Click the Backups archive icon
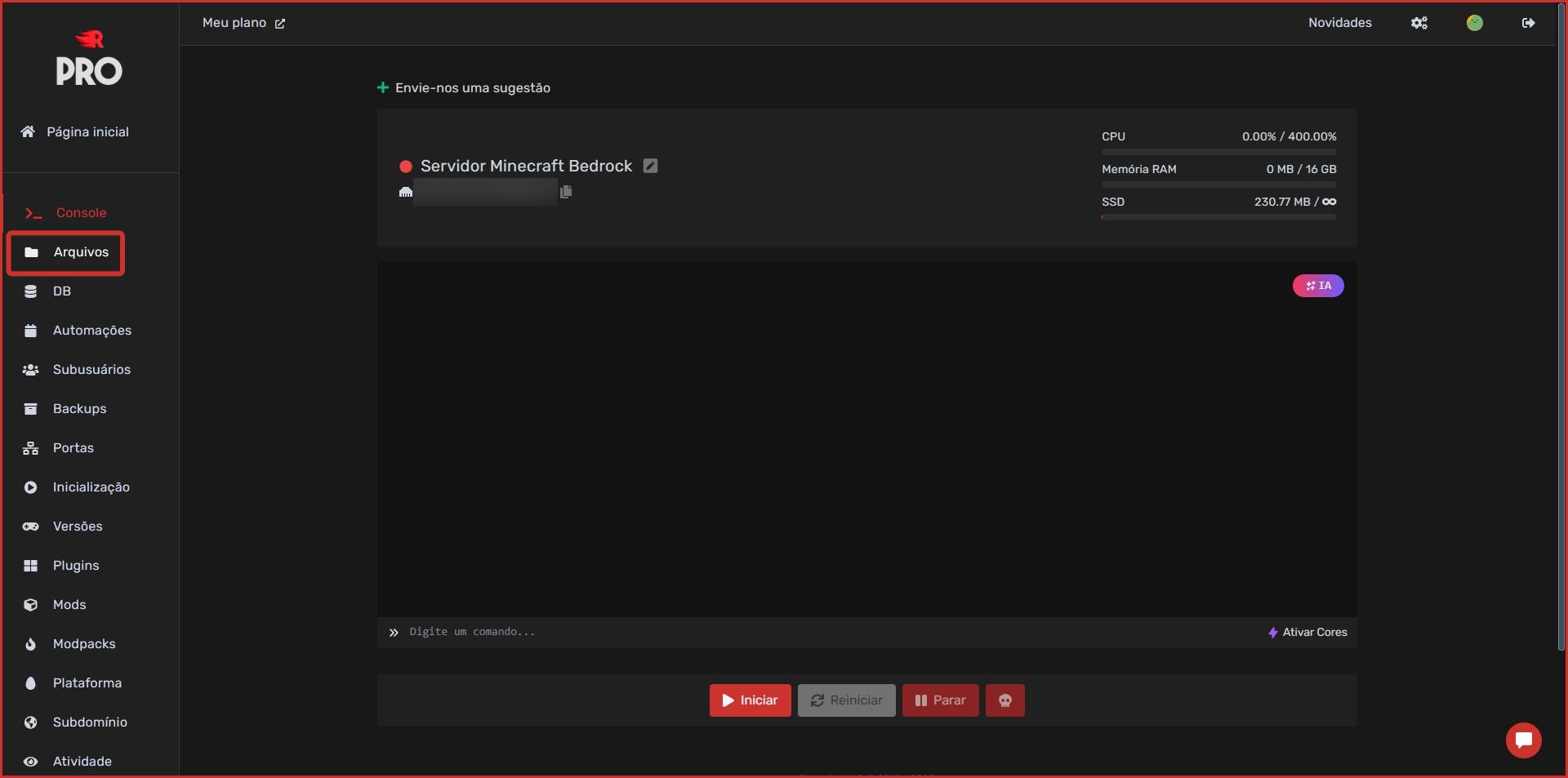The height and width of the screenshot is (778, 1568). (30, 409)
